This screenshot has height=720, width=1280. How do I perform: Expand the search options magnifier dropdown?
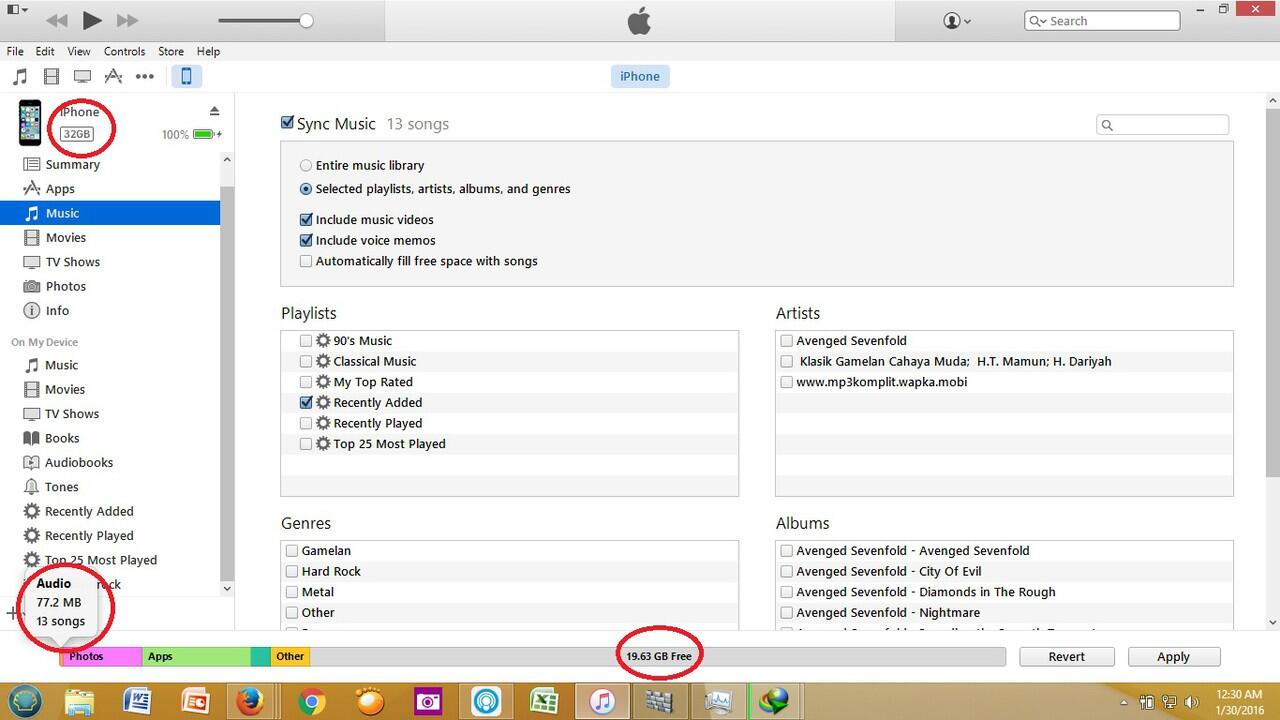[1039, 21]
